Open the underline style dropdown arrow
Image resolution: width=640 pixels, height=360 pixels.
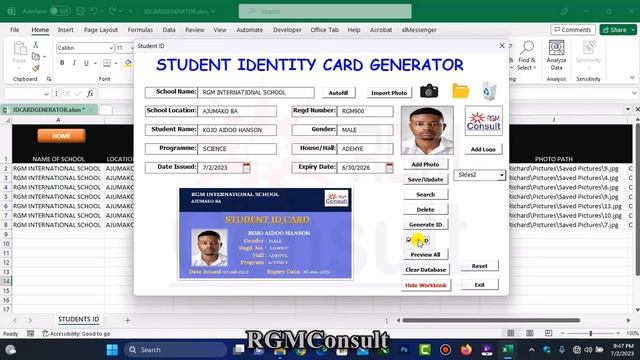pos(95,63)
